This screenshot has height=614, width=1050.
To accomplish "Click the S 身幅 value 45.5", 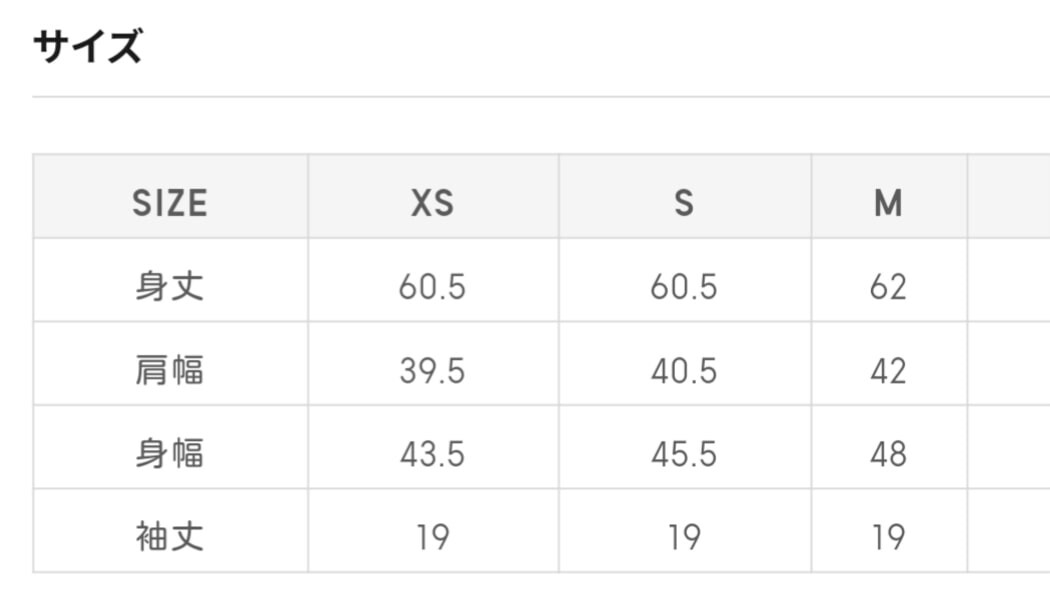I will (684, 455).
